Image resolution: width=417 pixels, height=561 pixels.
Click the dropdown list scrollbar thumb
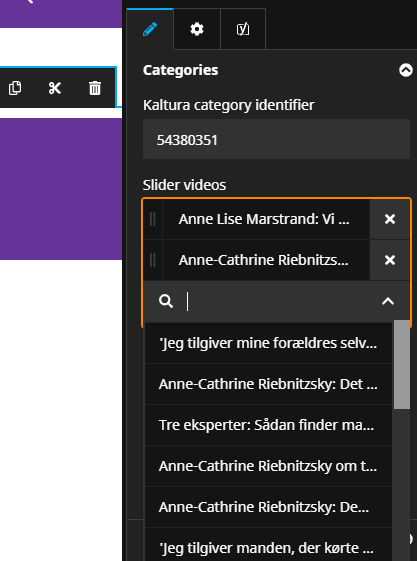(x=402, y=364)
